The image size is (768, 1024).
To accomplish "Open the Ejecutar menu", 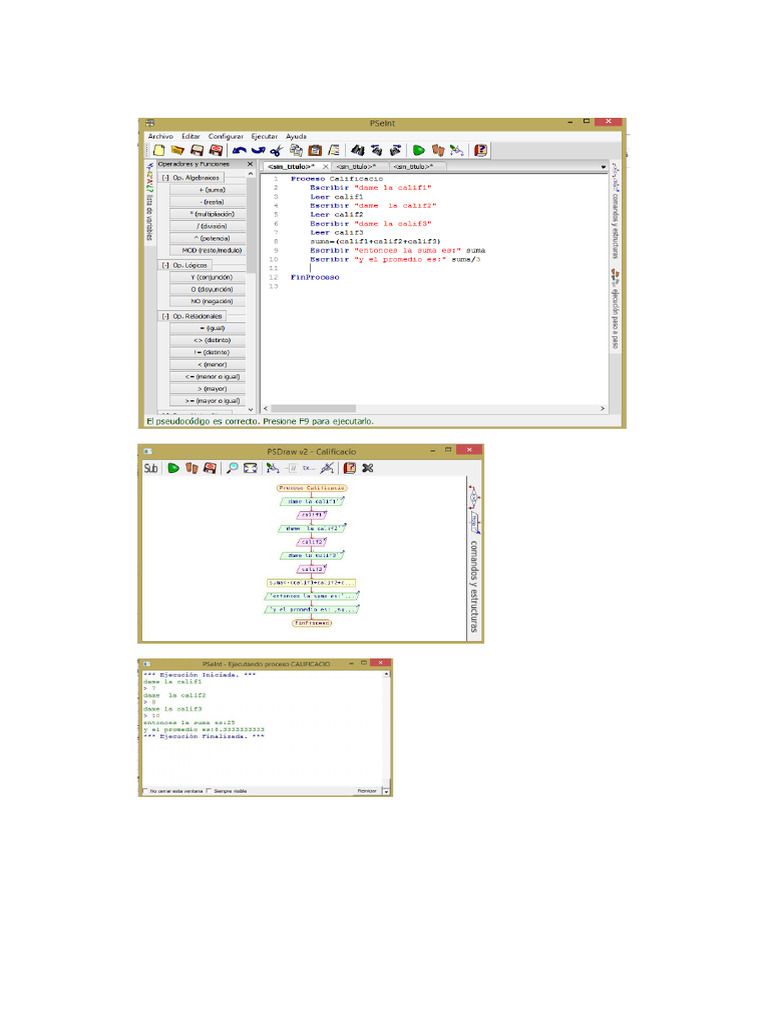I will (264, 136).
